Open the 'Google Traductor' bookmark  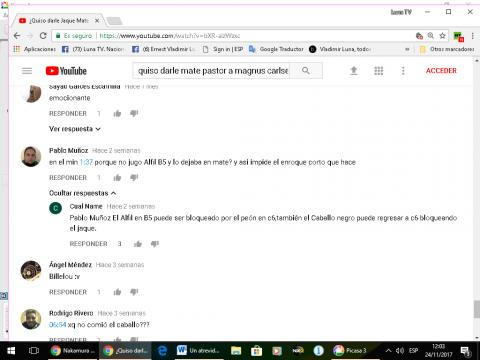click(276, 49)
